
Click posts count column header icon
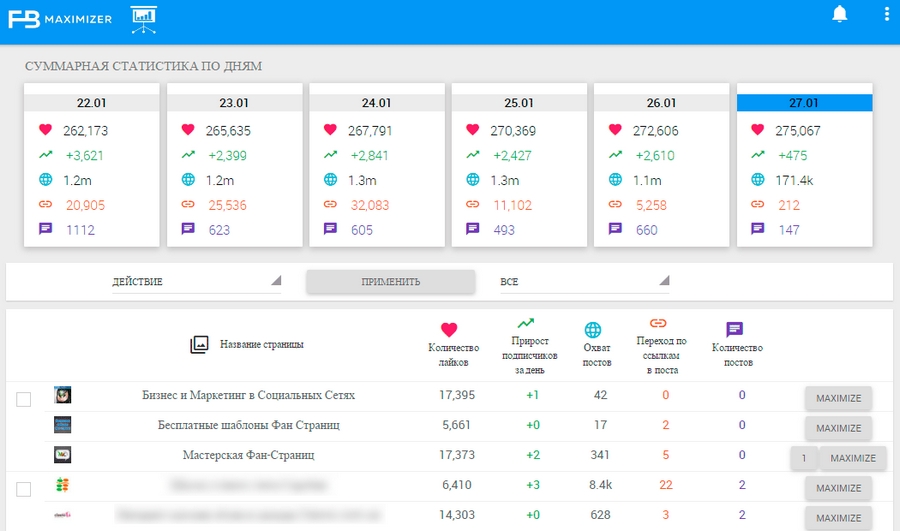click(734, 330)
